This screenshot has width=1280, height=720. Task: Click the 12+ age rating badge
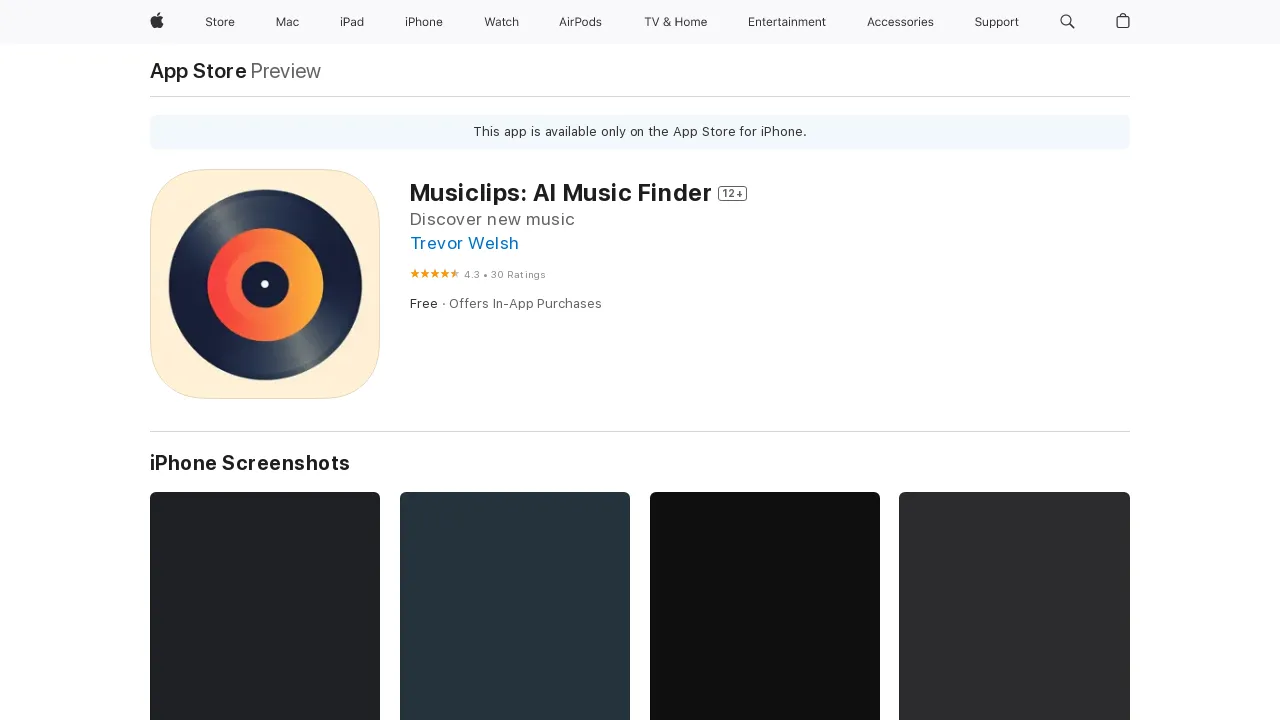click(732, 194)
